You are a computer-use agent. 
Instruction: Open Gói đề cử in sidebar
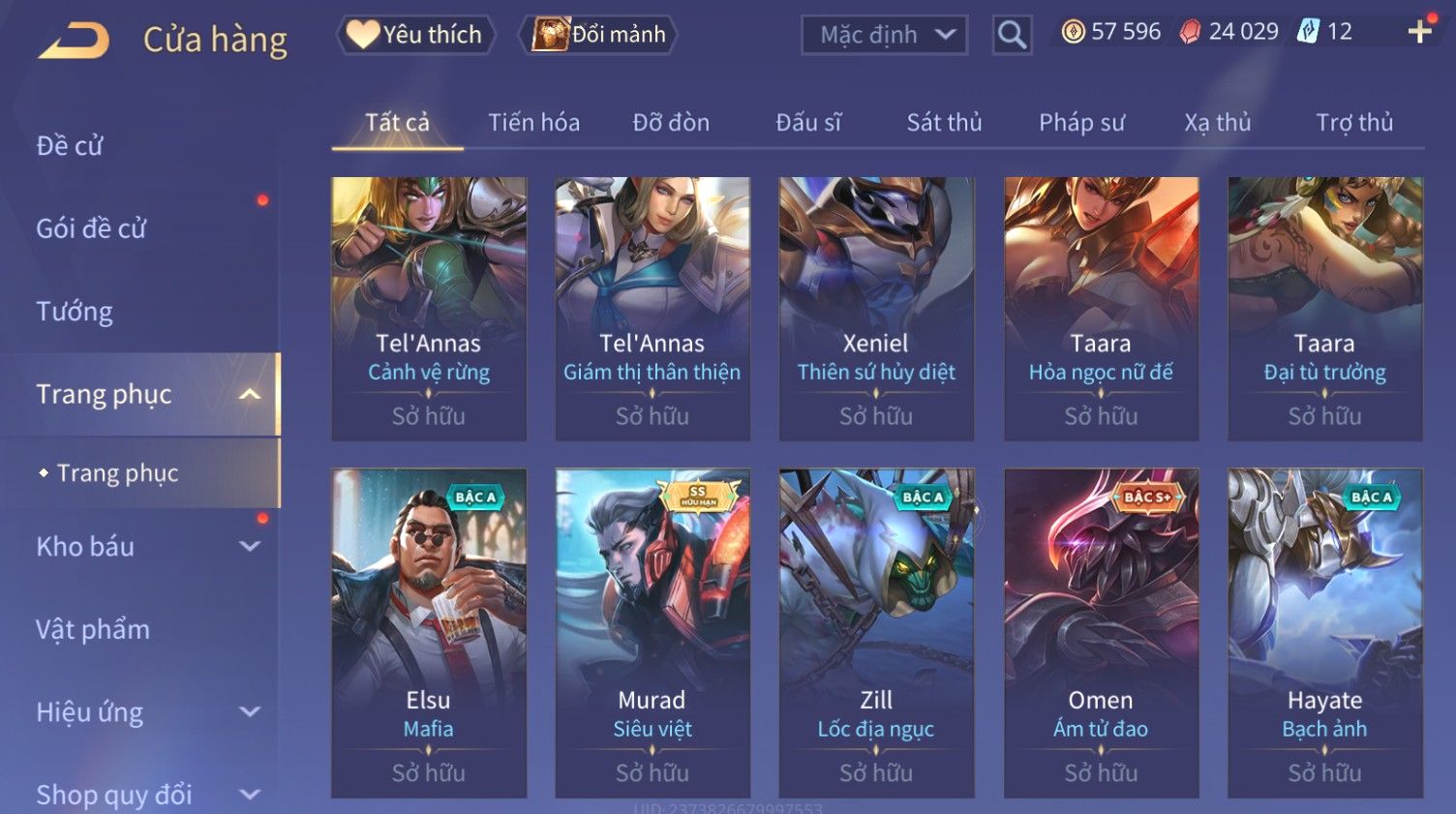pyautogui.click(x=91, y=228)
